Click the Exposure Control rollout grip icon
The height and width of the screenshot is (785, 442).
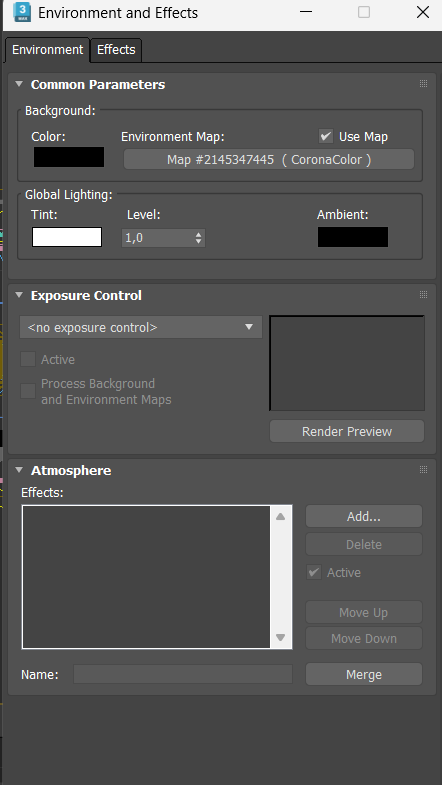pos(423,294)
